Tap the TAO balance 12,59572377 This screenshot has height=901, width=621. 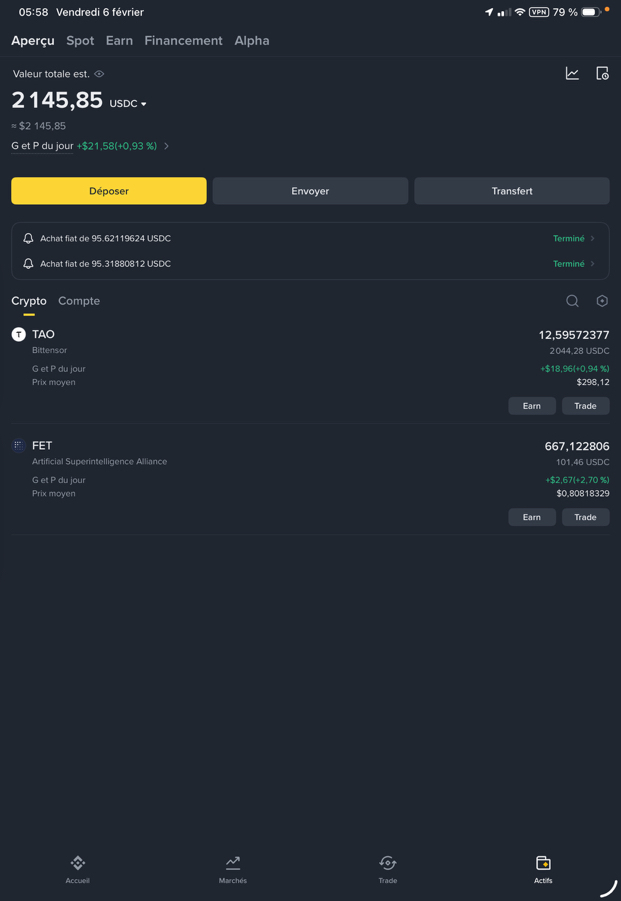tap(574, 335)
